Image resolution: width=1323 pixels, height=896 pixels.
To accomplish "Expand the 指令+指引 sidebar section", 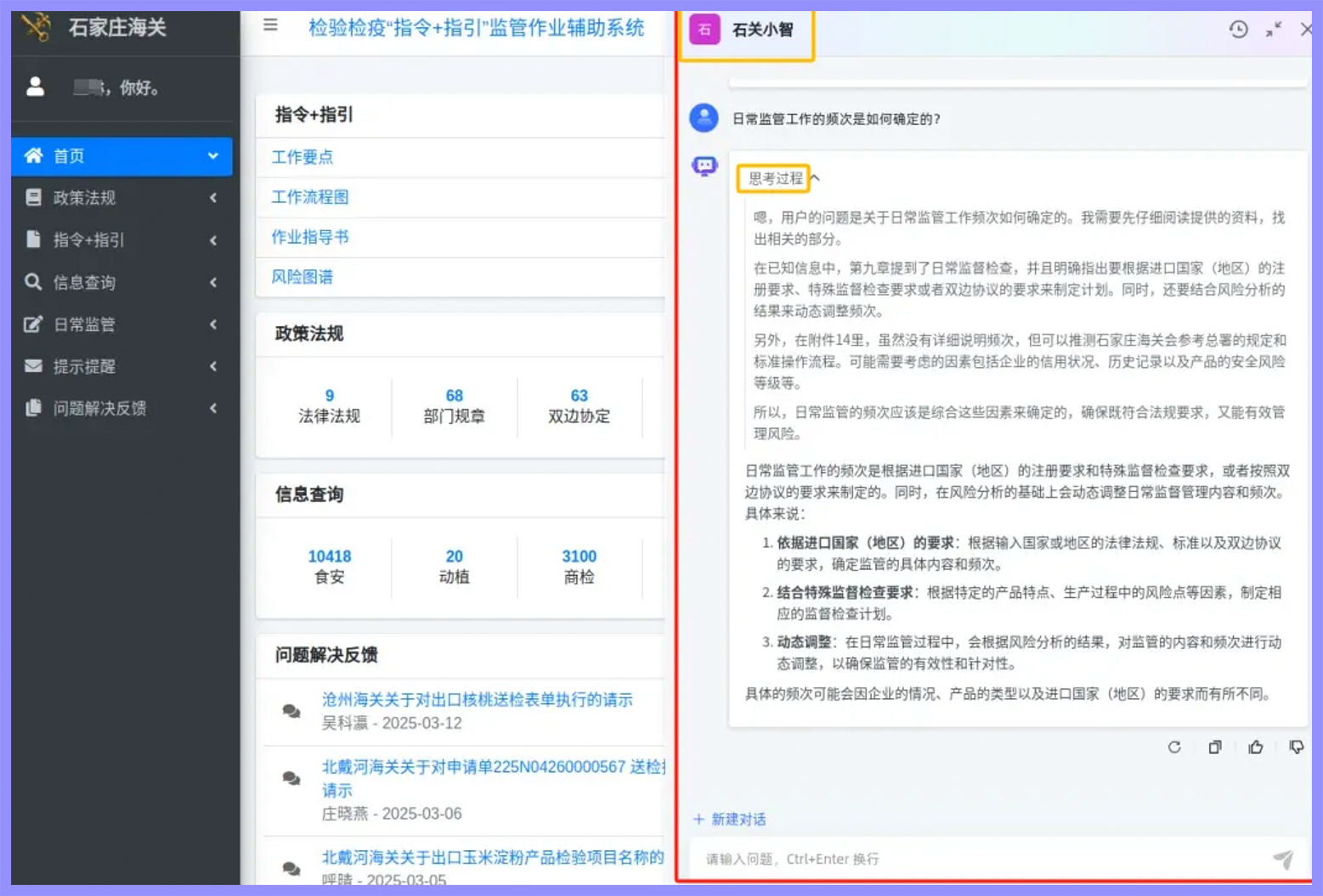I will click(x=212, y=240).
